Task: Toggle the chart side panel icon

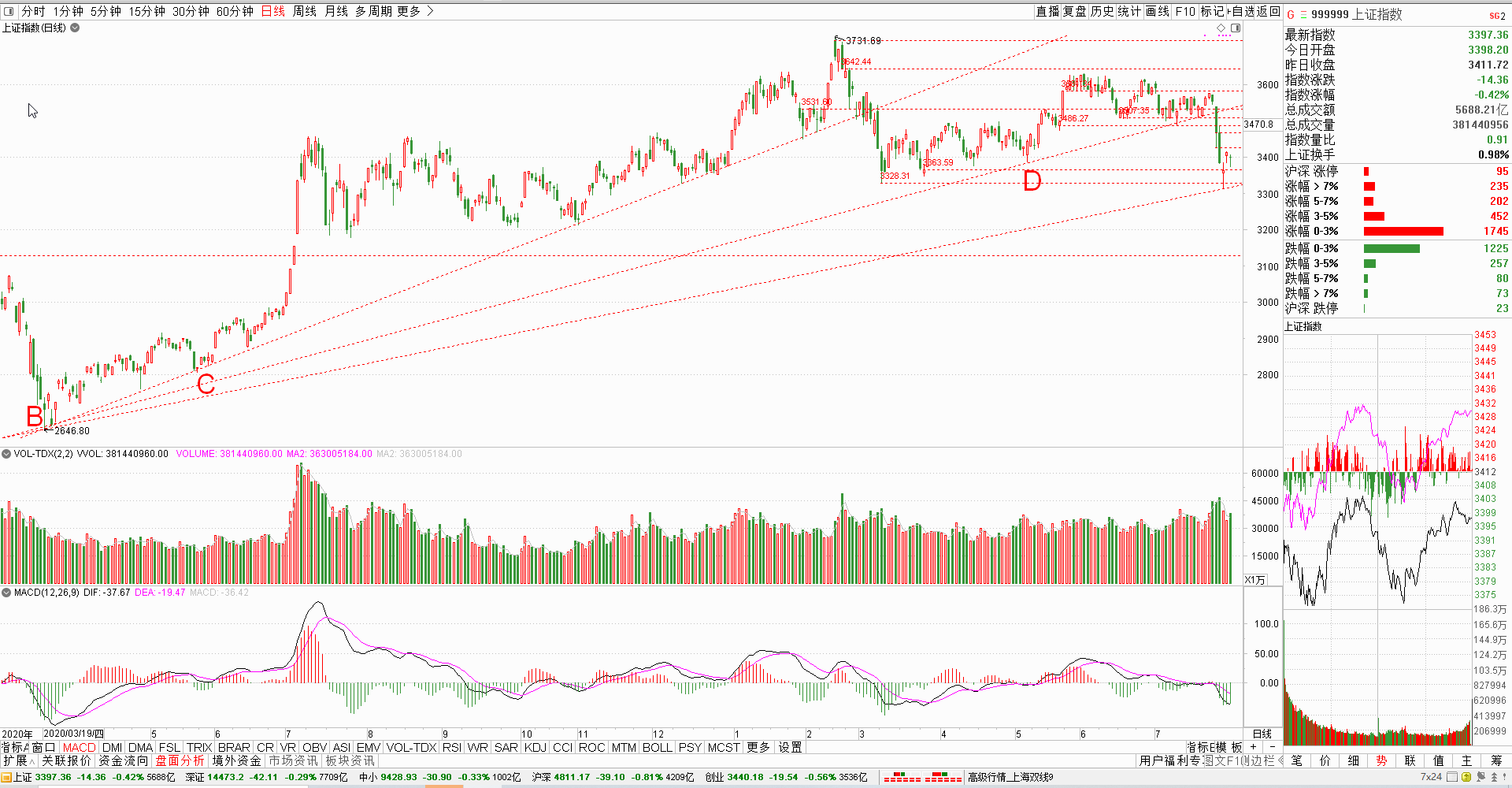Action: [x=1236, y=28]
